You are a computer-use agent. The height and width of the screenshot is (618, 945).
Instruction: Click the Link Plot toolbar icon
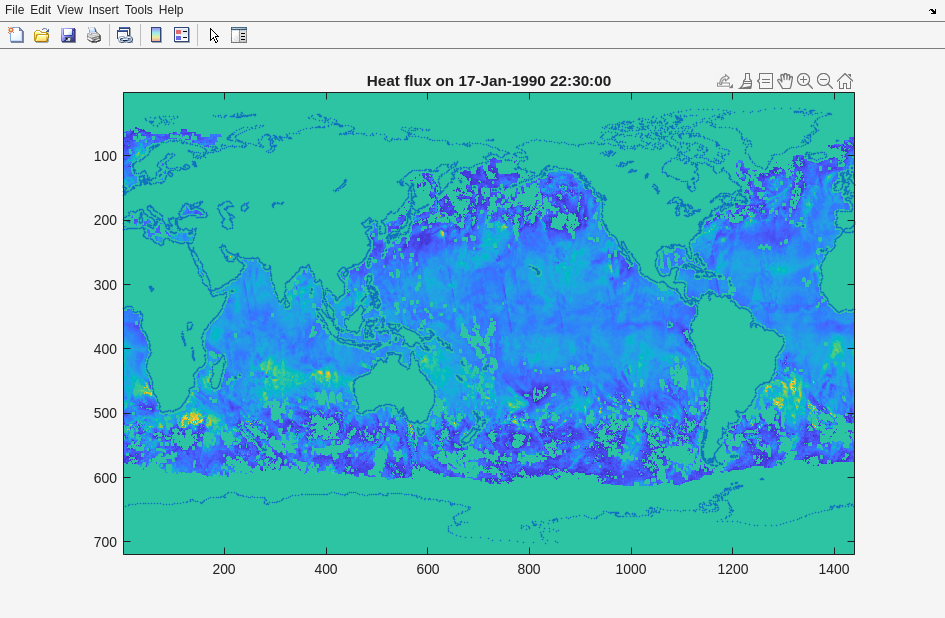124,35
